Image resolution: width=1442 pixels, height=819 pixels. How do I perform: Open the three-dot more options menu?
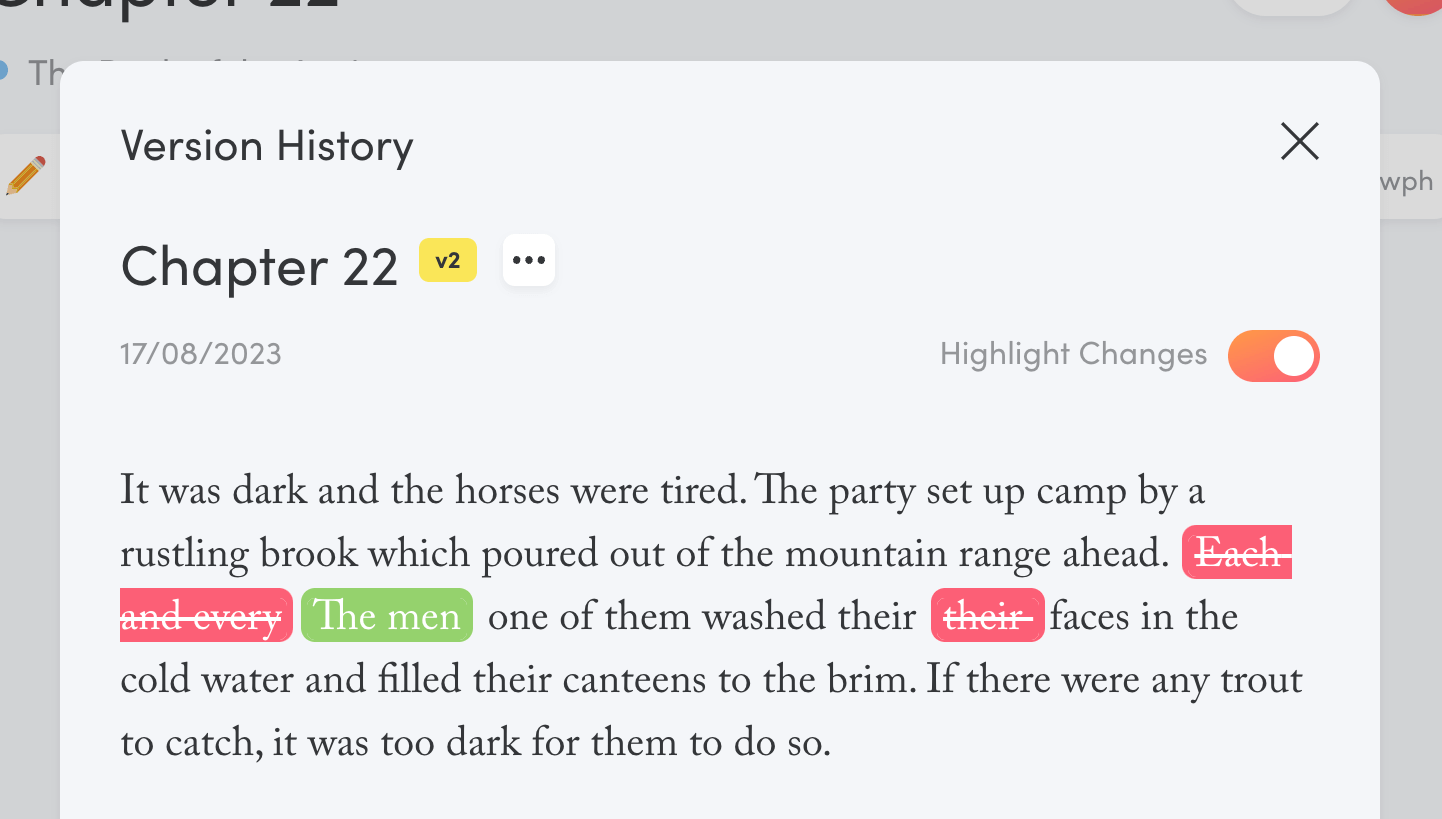tap(529, 261)
